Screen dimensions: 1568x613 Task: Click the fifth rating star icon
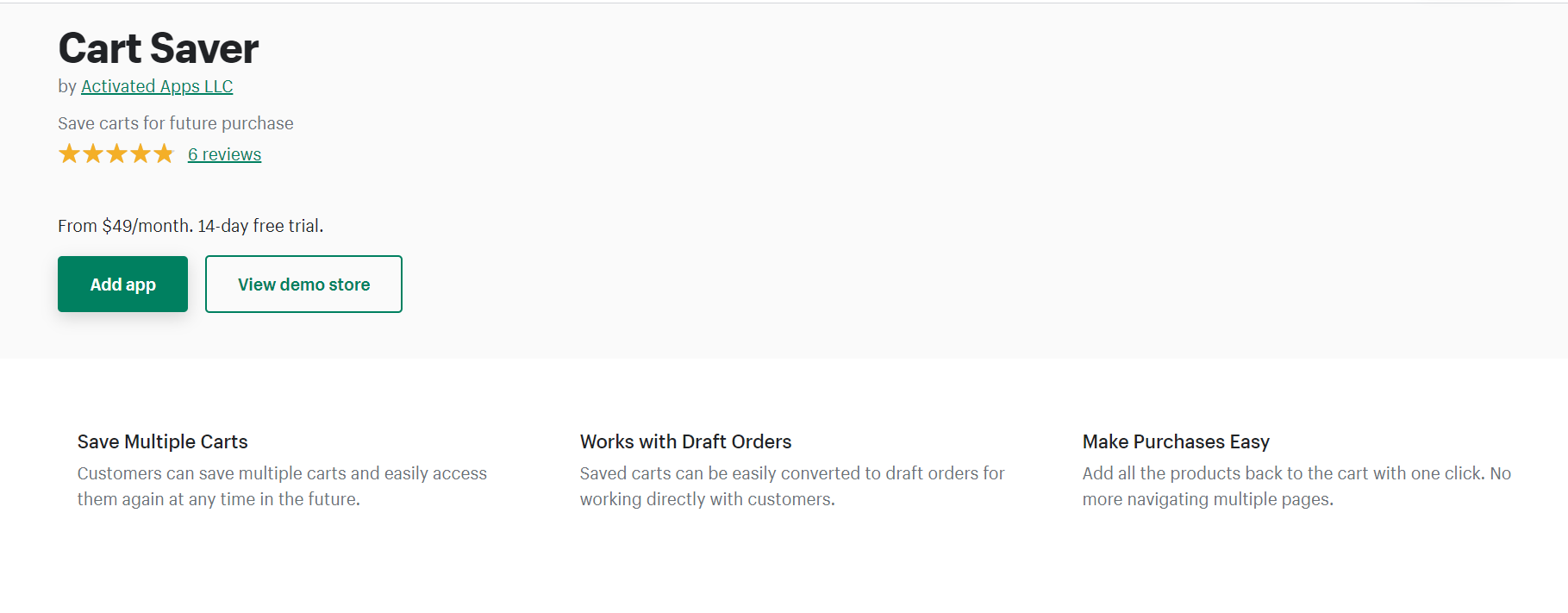pos(164,154)
